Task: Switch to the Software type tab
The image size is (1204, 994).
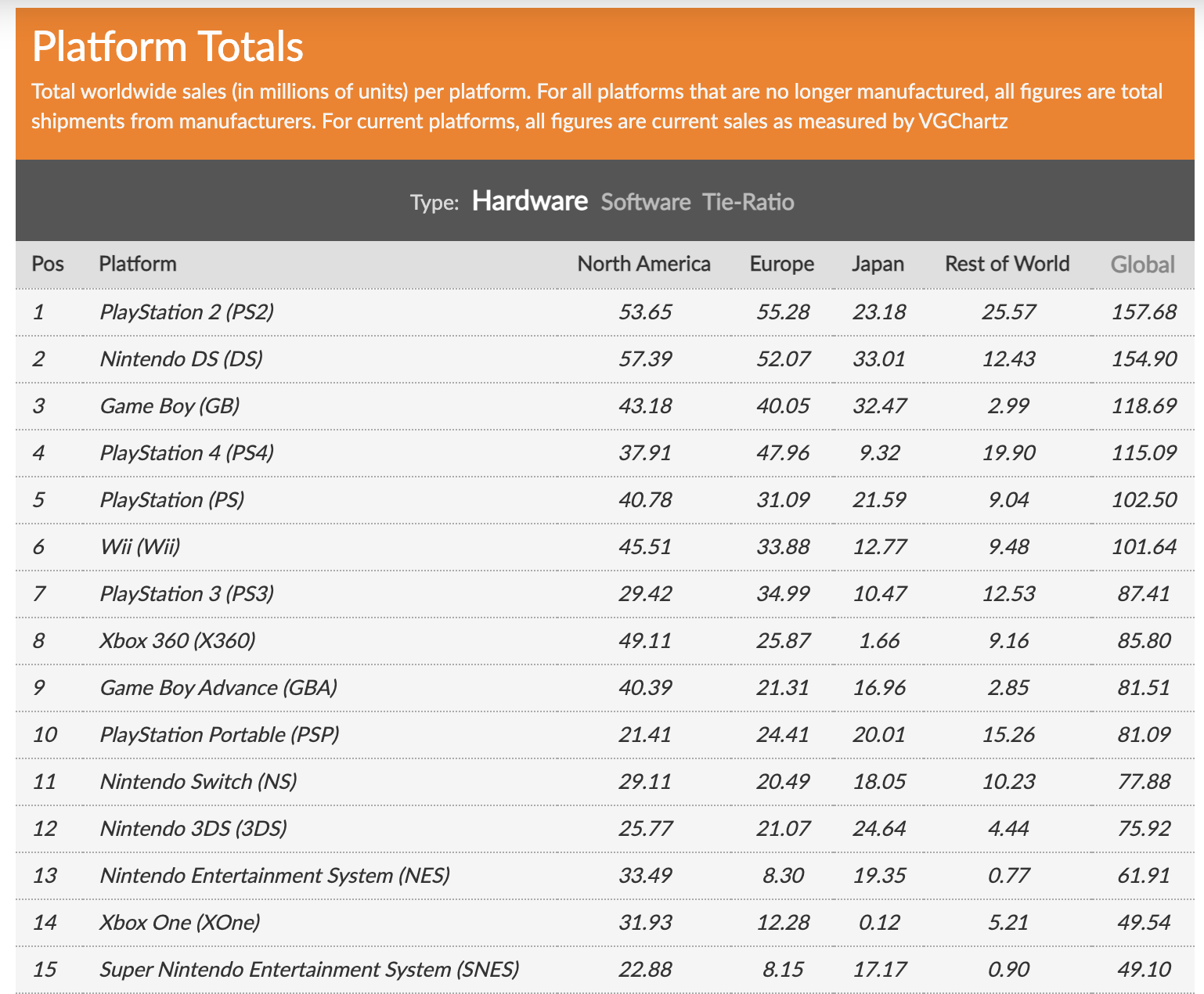Action: tap(645, 202)
